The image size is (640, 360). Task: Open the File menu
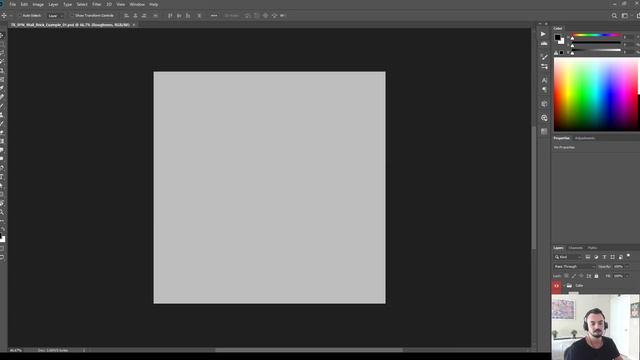(x=13, y=4)
